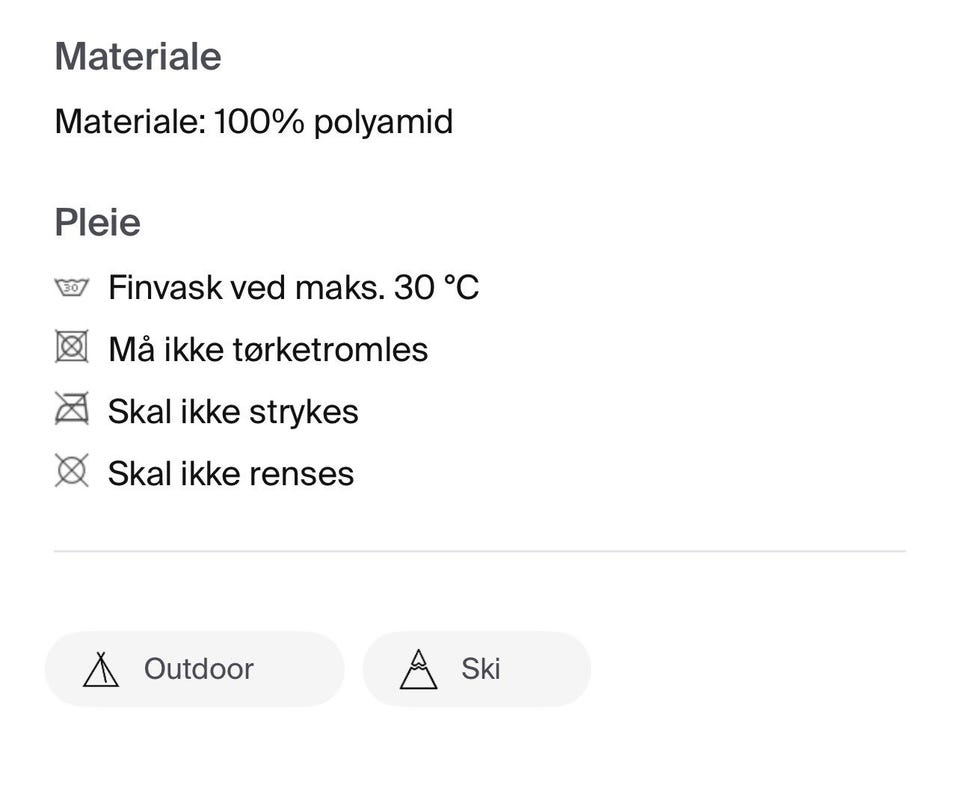The height and width of the screenshot is (791, 960).
Task: Click the 30°C wash tub icon
Action: pyautogui.click(x=71, y=288)
